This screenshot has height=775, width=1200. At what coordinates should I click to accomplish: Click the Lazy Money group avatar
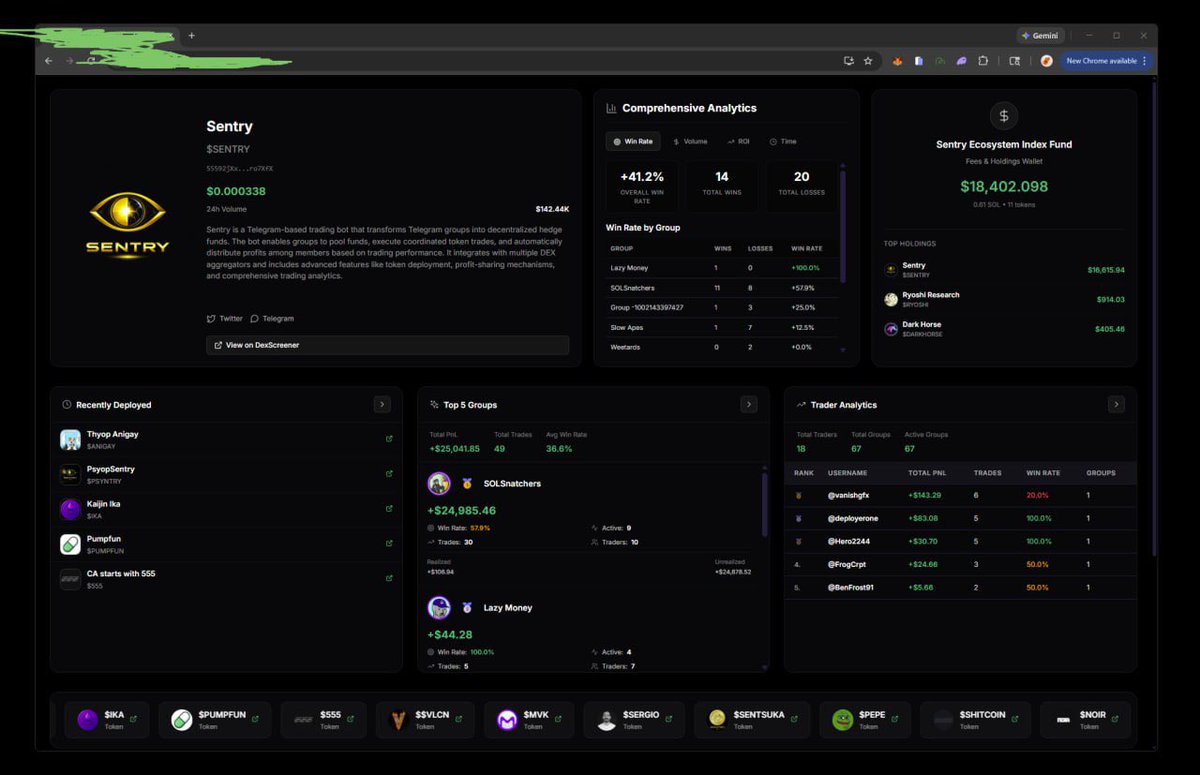pos(439,608)
